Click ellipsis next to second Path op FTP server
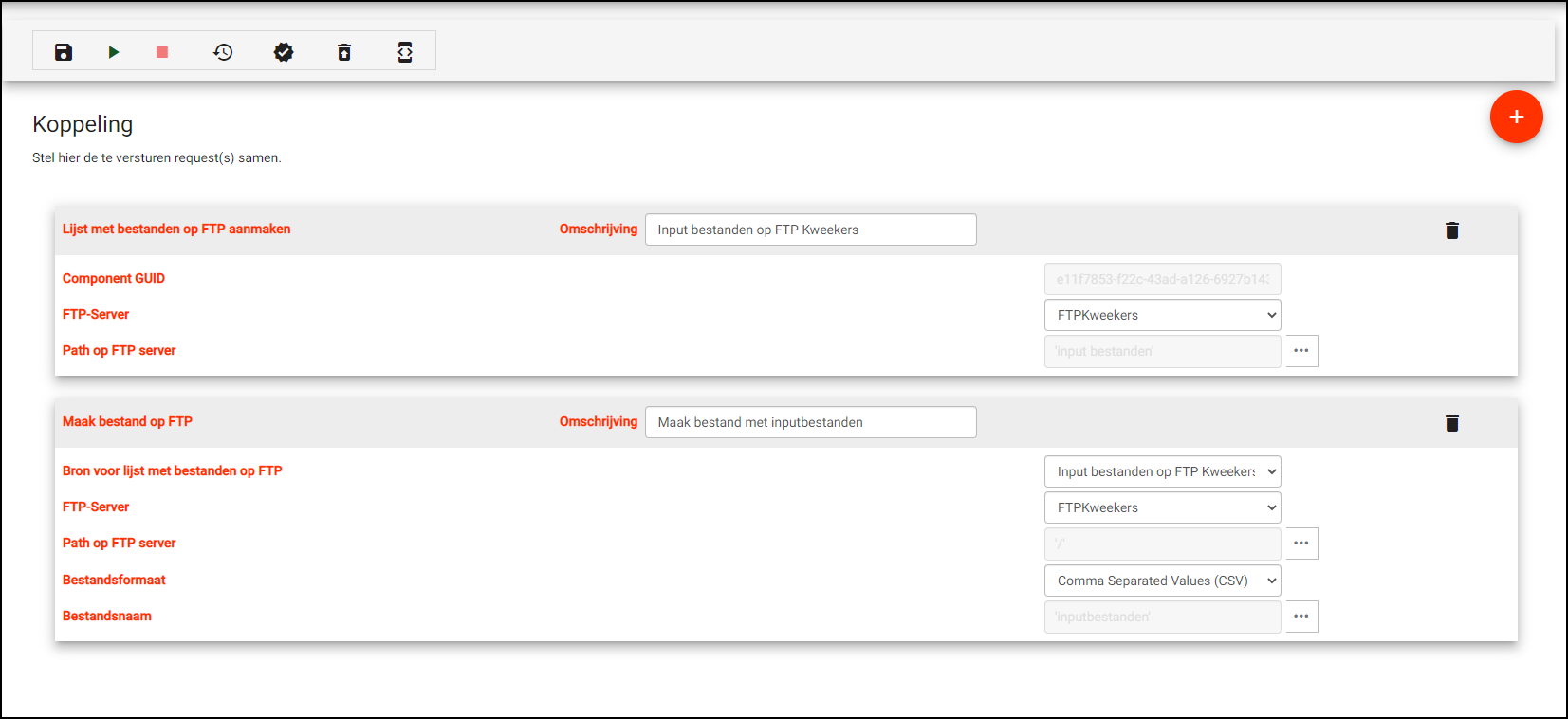 [1301, 544]
